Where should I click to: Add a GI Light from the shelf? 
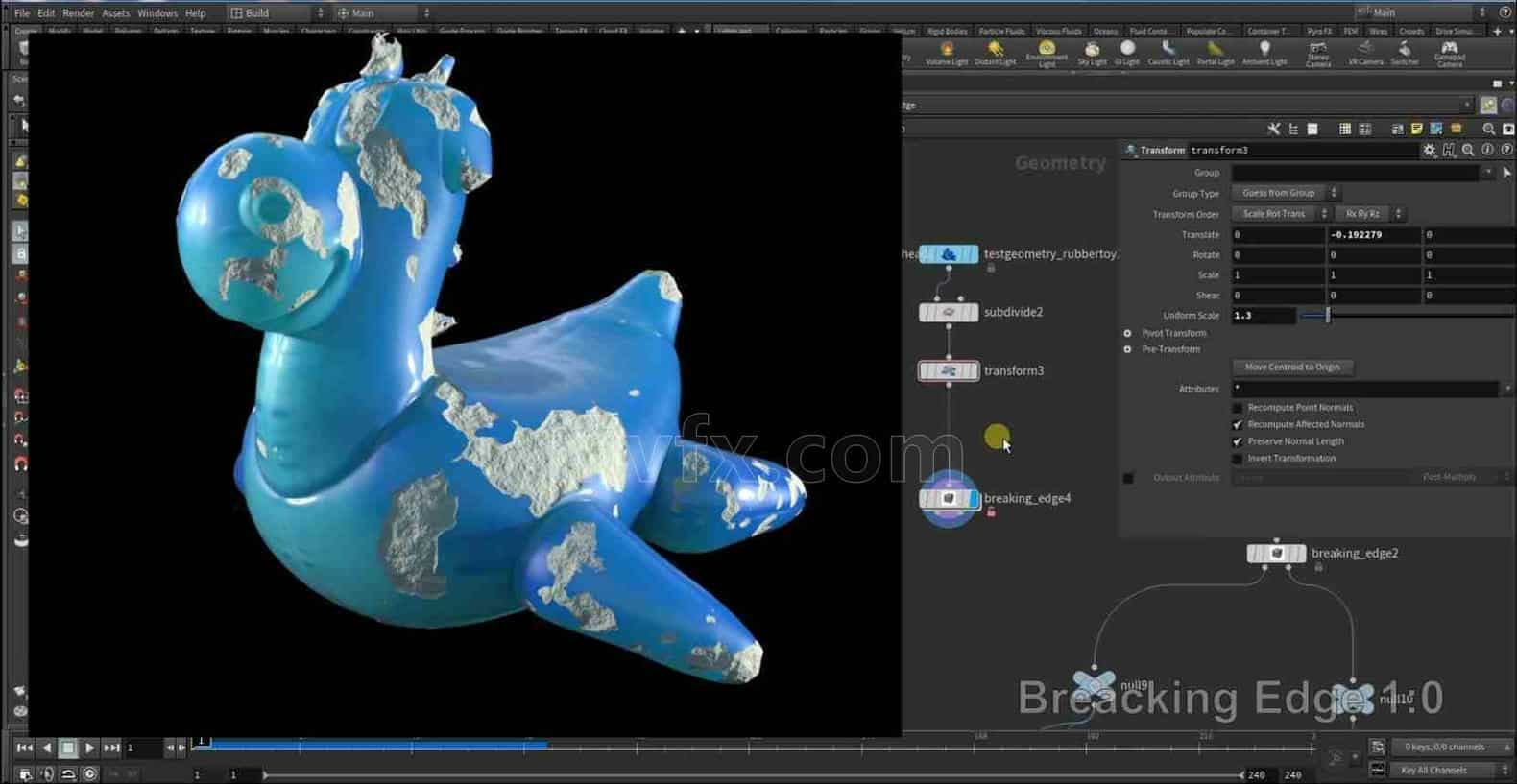click(x=1127, y=53)
